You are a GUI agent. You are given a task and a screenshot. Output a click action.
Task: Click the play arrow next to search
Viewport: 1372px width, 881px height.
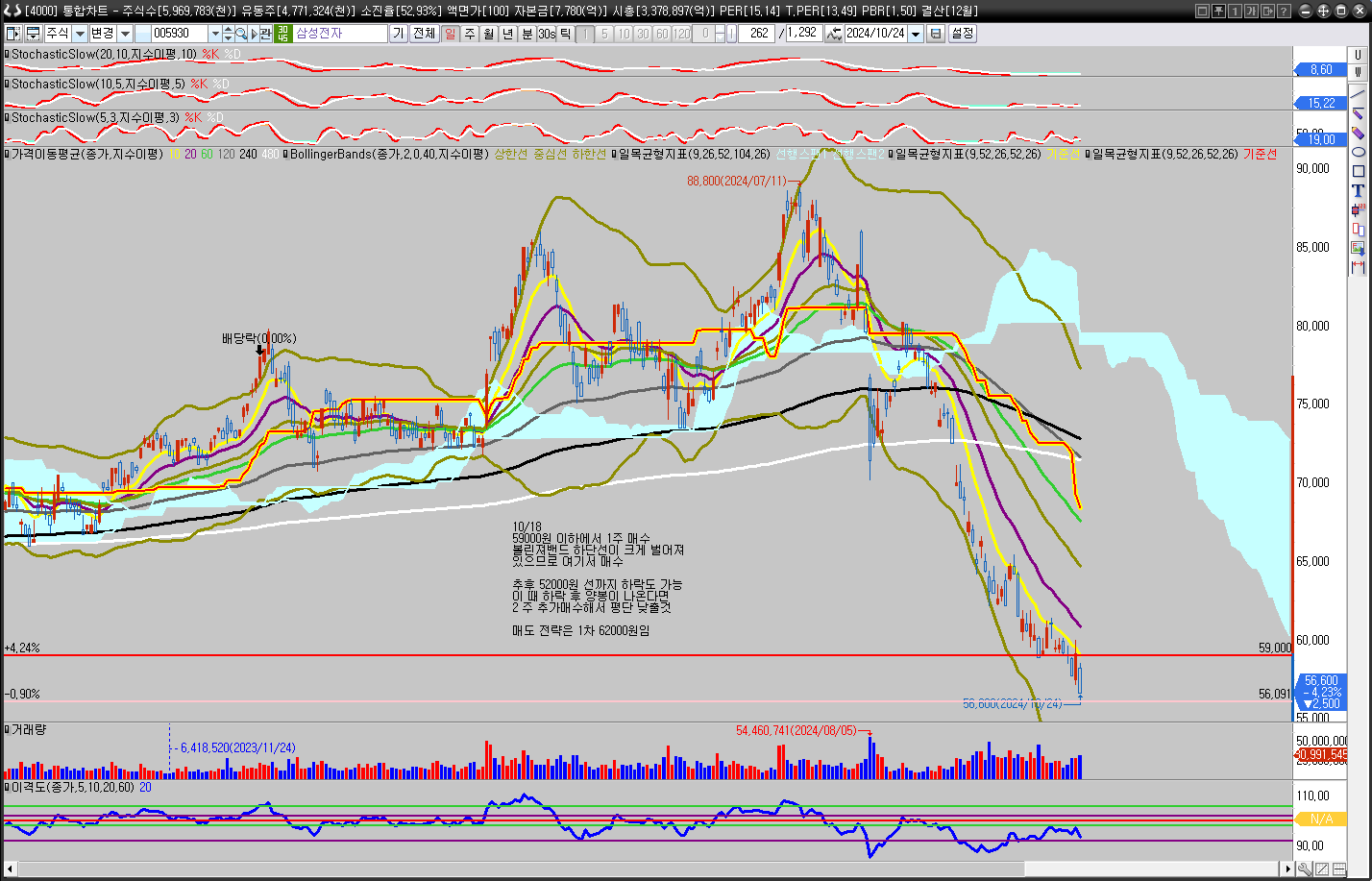point(254,34)
